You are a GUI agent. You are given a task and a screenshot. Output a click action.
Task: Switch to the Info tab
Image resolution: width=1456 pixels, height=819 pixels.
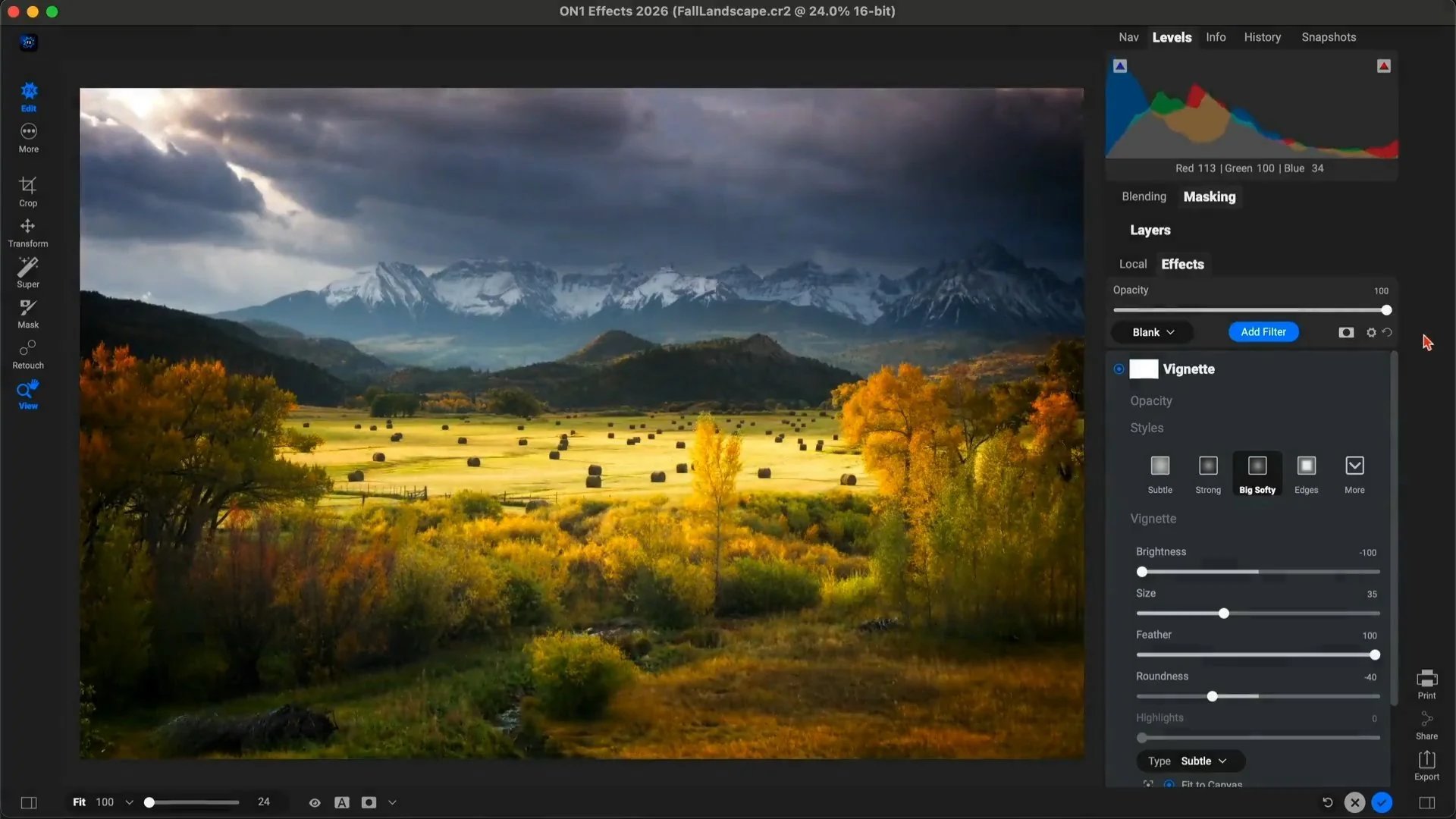tap(1216, 37)
